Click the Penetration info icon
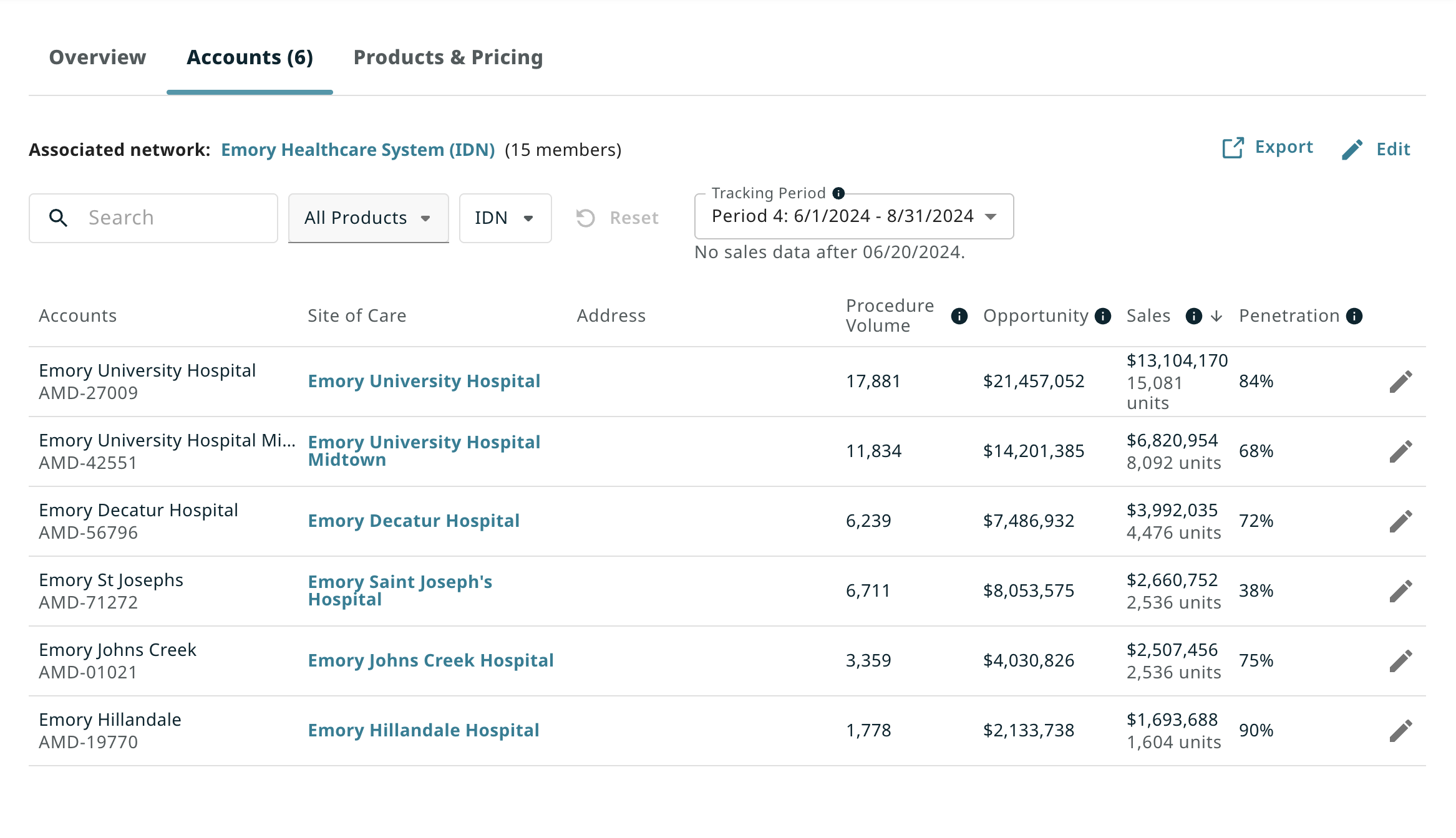The width and height of the screenshot is (1456, 838). (x=1354, y=316)
